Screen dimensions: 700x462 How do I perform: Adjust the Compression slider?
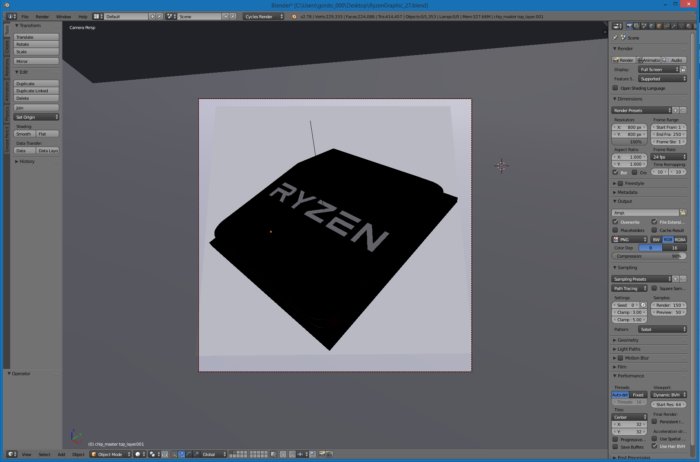click(x=650, y=256)
